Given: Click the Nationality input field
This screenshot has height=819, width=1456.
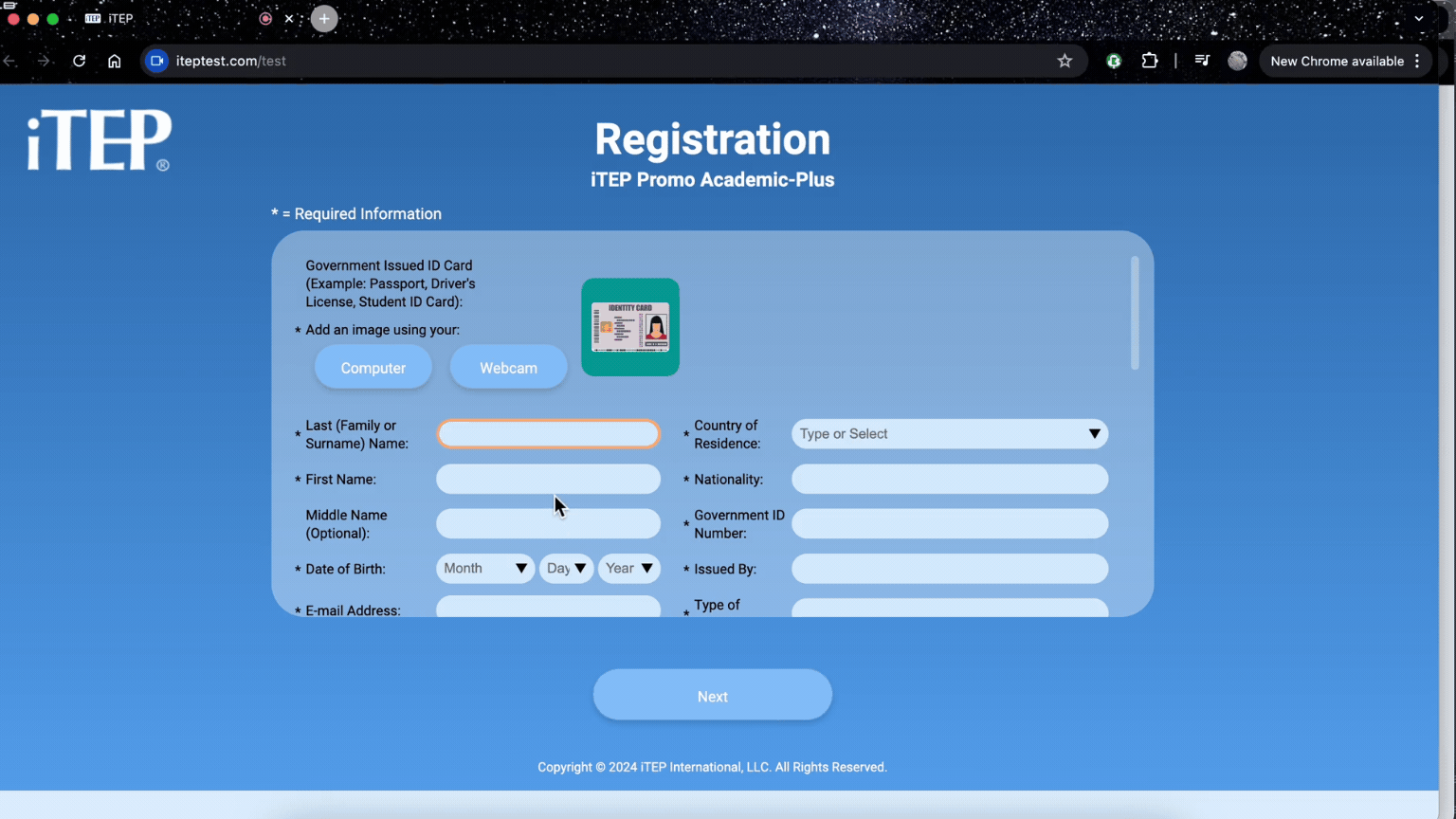Looking at the screenshot, I should point(950,479).
